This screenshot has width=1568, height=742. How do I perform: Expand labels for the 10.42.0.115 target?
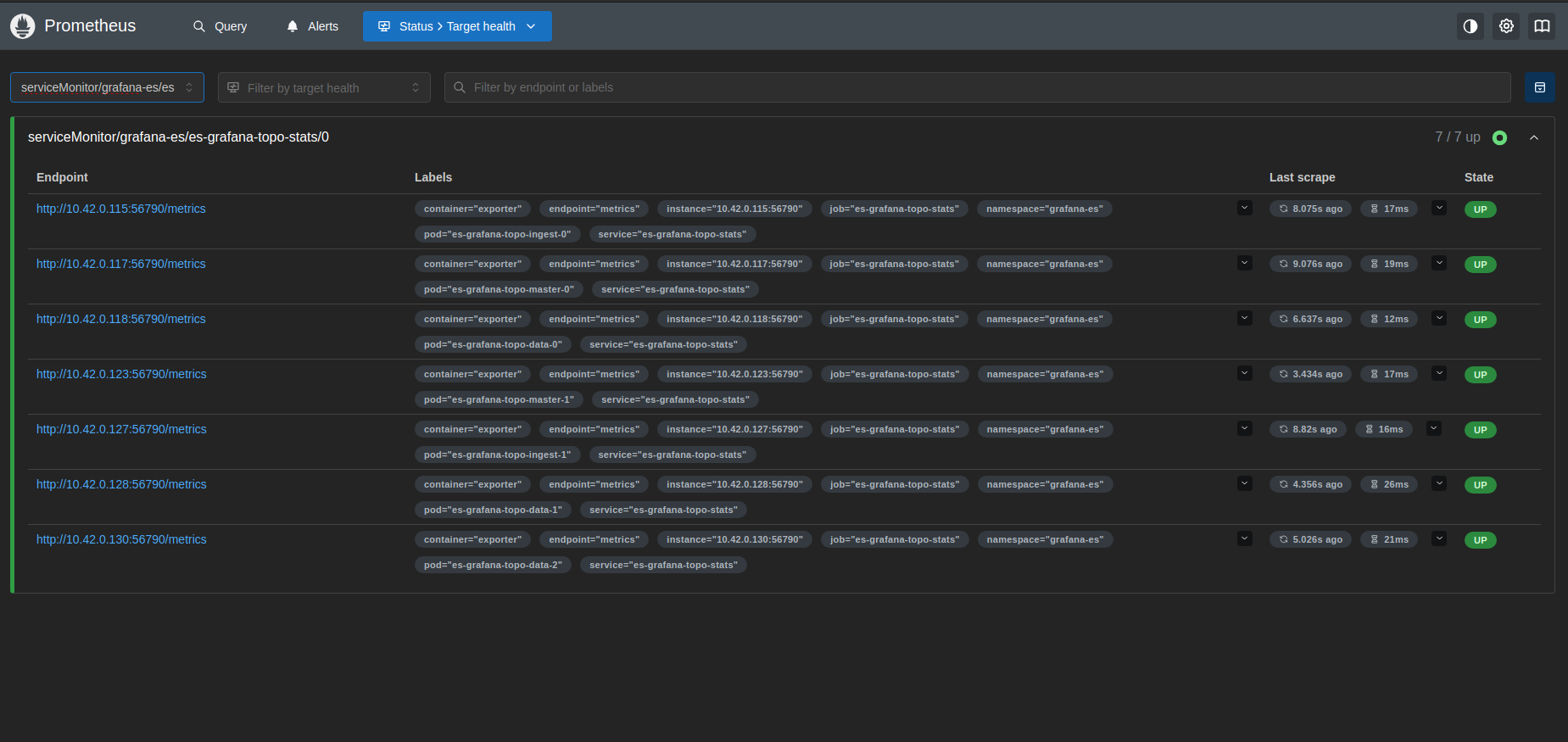click(x=1245, y=208)
